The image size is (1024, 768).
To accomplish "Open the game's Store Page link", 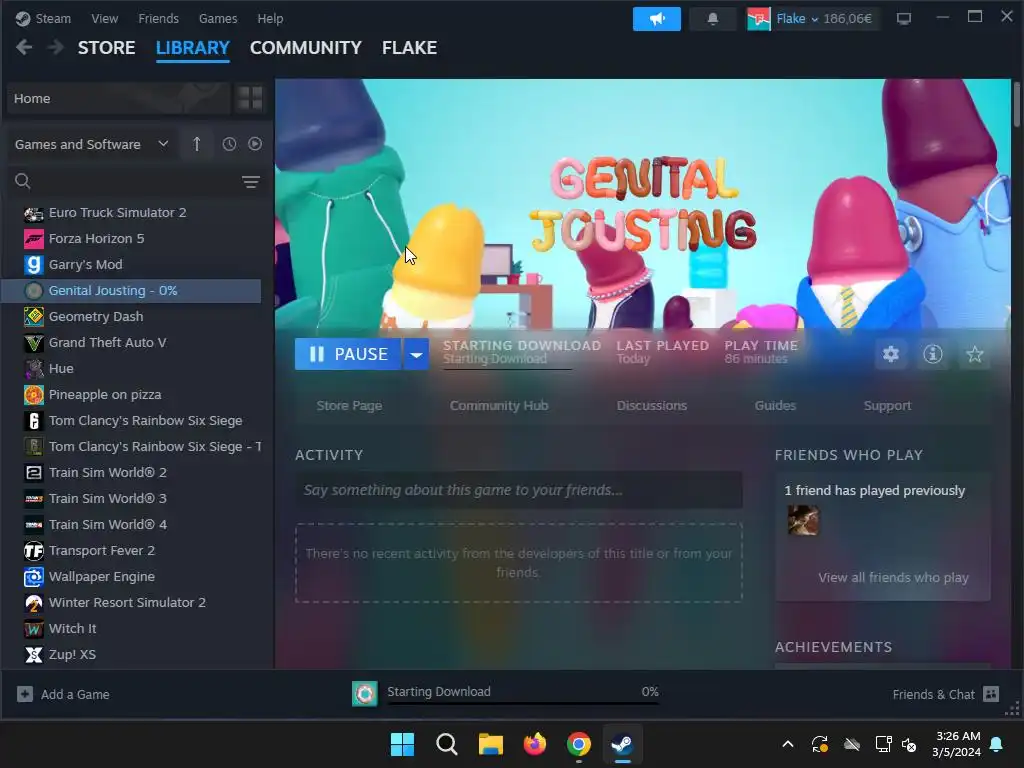I will (349, 406).
